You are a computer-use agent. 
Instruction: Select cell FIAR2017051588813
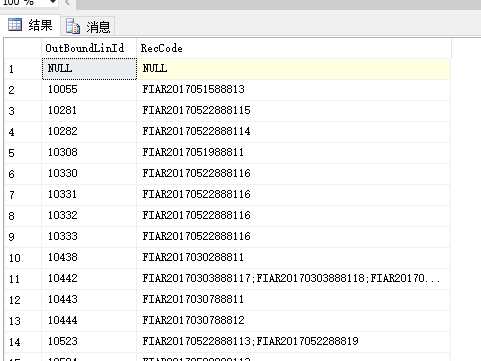(293, 90)
